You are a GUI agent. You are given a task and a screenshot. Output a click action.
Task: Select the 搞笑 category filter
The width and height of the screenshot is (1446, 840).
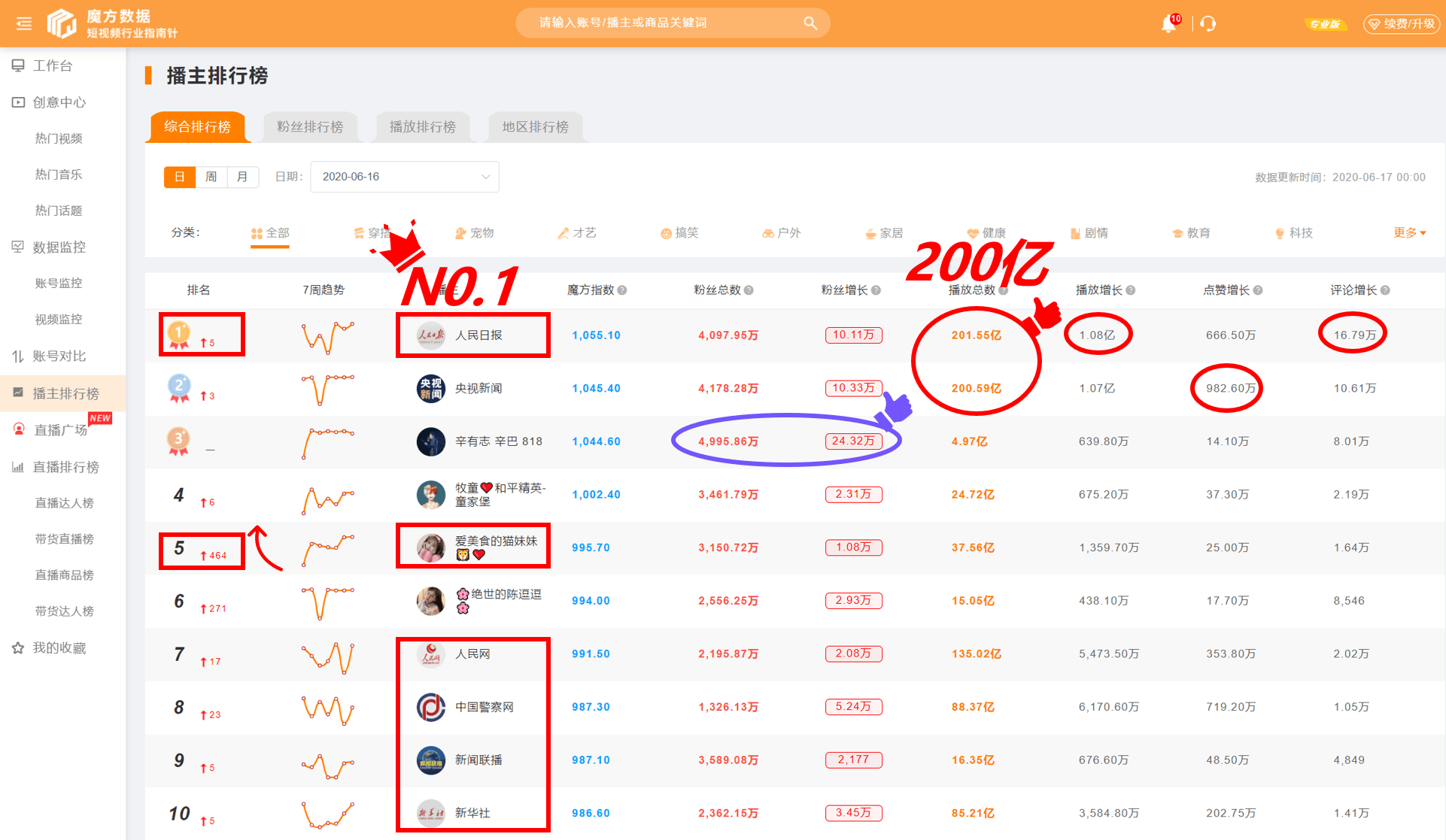[679, 233]
